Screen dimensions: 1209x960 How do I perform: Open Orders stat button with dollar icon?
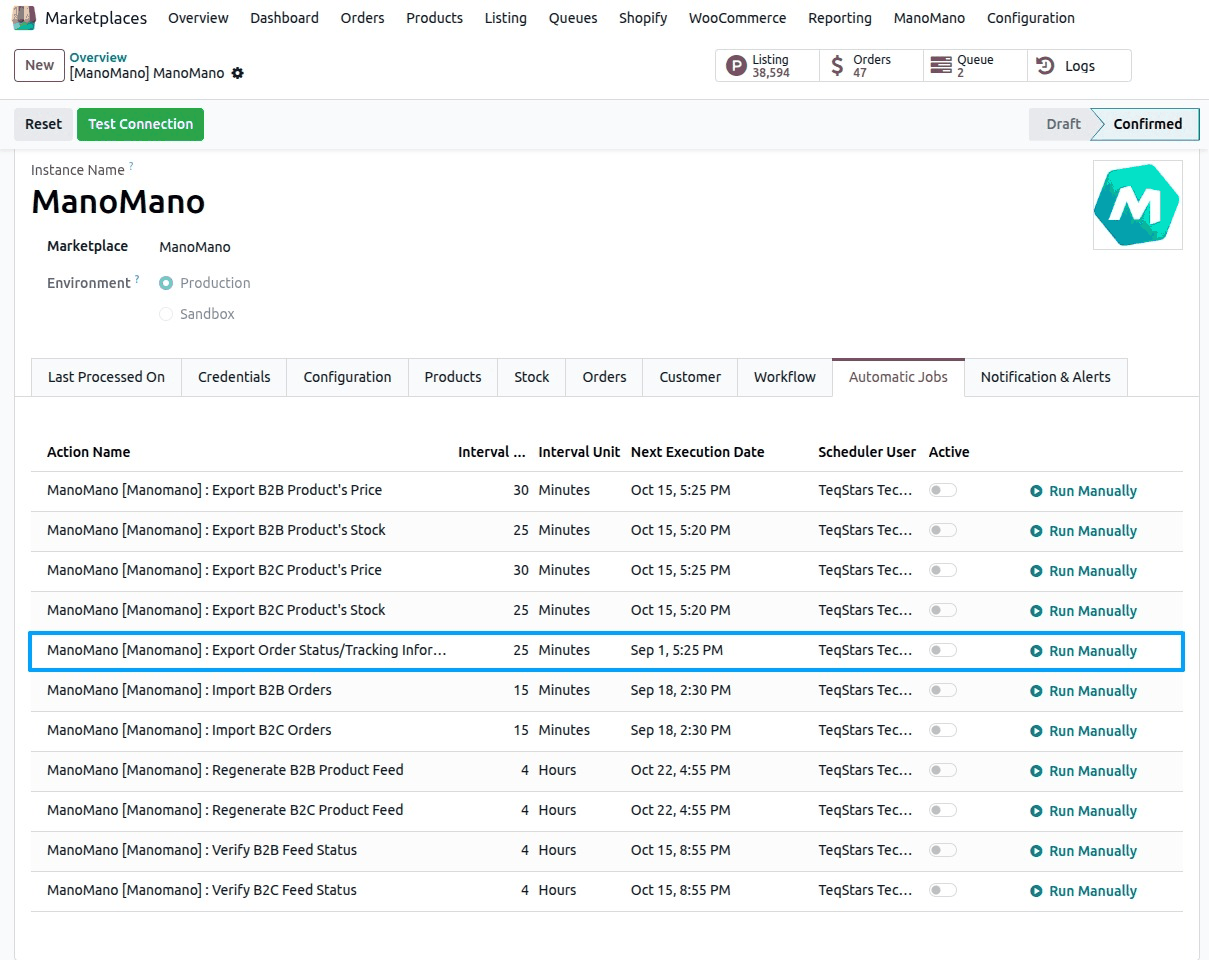[x=871, y=66]
